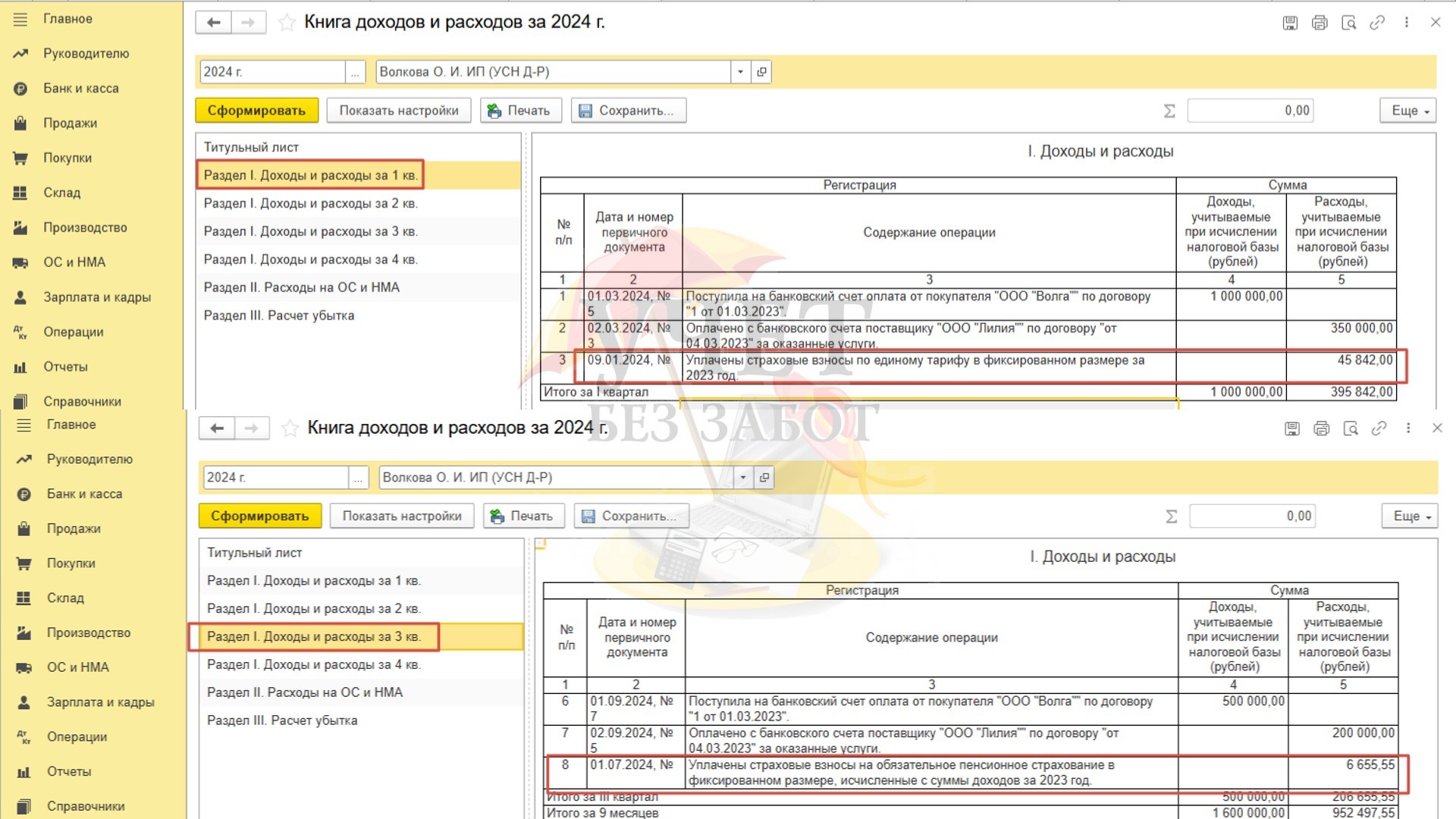Expand the top organization dropdown arrow
The width and height of the screenshot is (1456, 819).
(740, 72)
